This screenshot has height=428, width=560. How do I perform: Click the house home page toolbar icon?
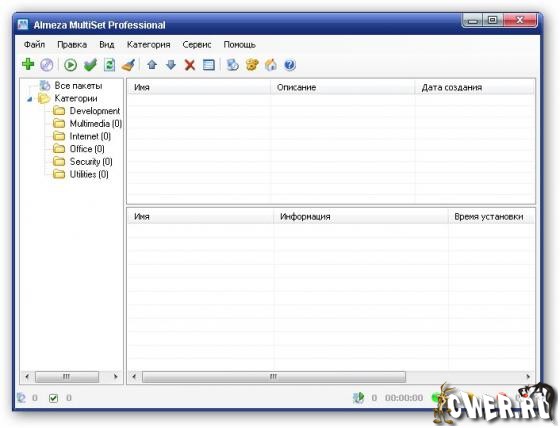[271, 65]
